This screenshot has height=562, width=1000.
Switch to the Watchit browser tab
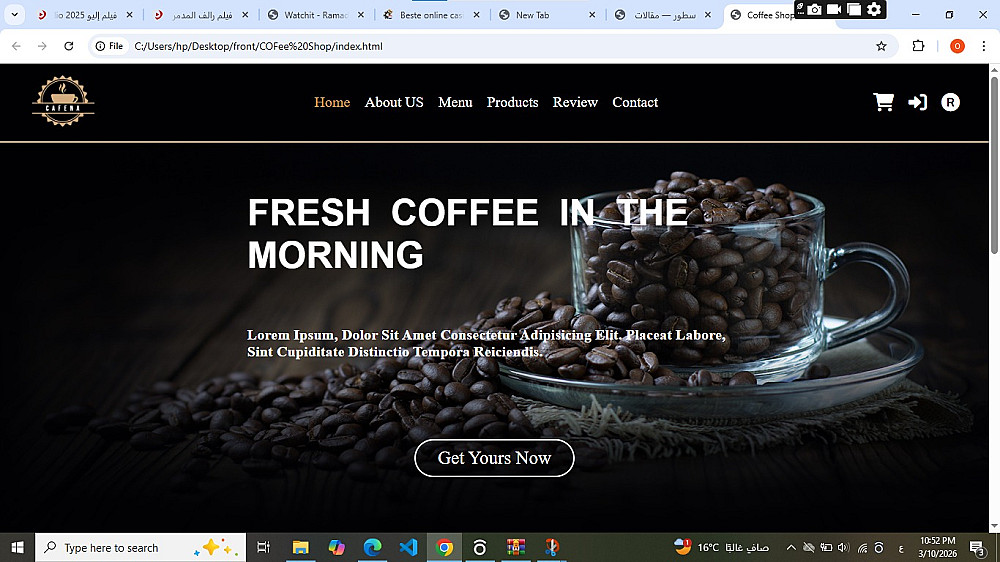(x=316, y=15)
